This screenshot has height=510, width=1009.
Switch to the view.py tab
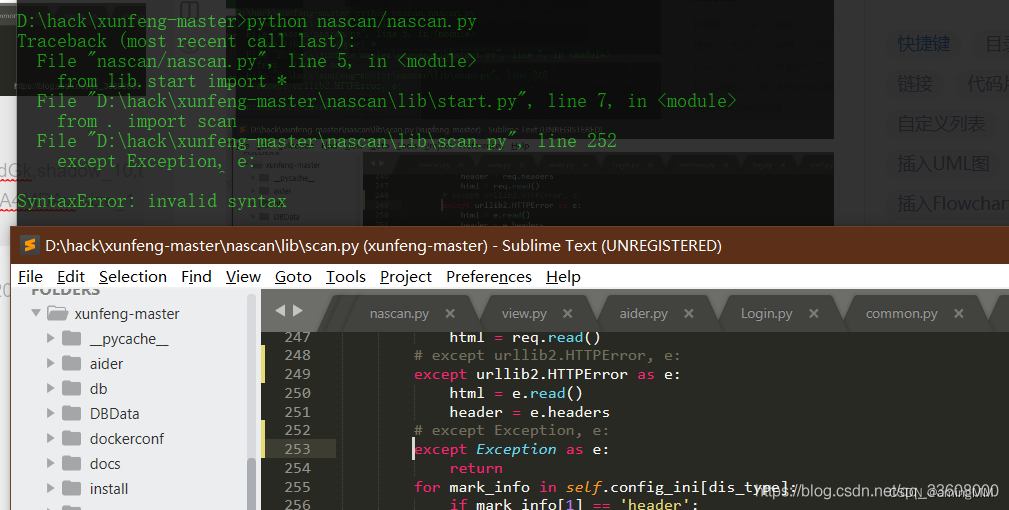pos(524,314)
